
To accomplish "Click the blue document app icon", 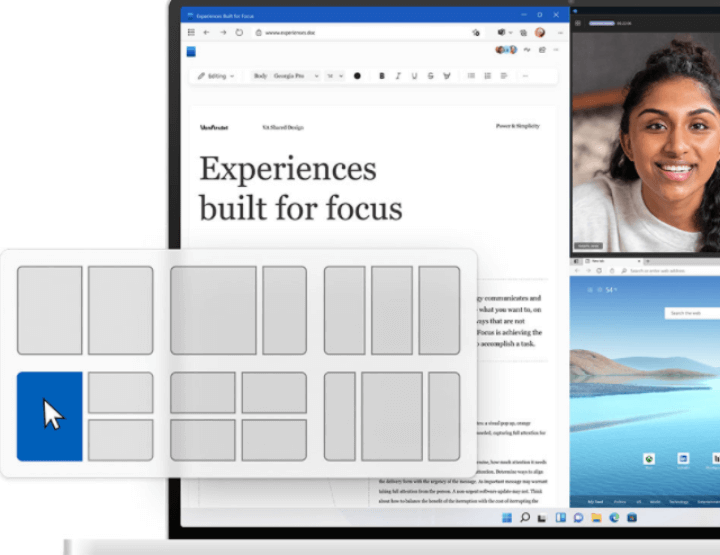I will point(191,51).
